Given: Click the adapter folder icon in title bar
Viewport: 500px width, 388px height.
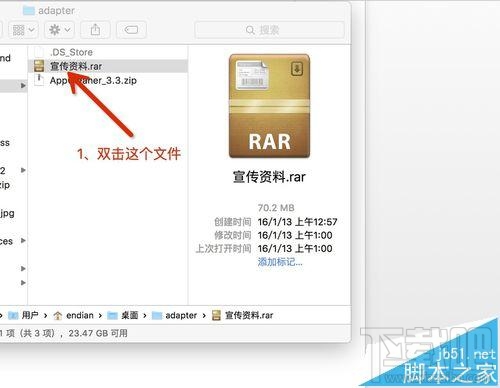Looking at the screenshot, I should click(29, 11).
